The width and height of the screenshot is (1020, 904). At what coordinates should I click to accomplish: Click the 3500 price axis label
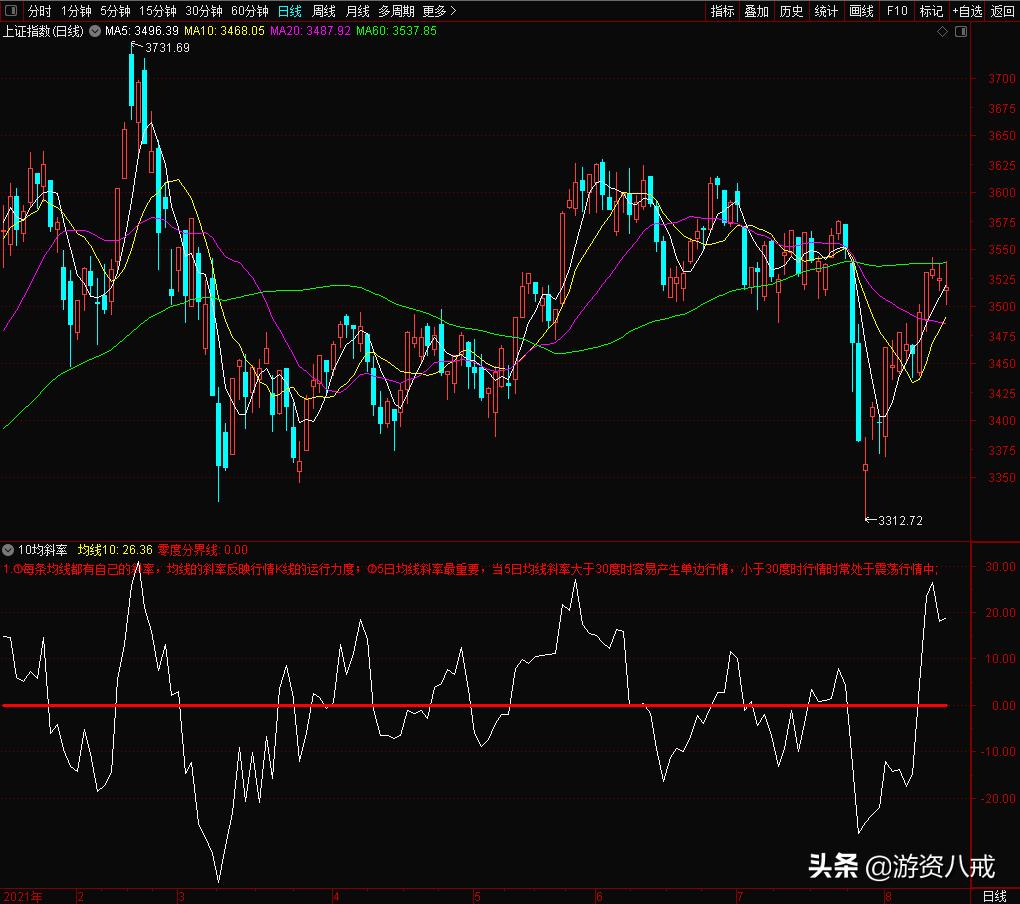(1001, 306)
